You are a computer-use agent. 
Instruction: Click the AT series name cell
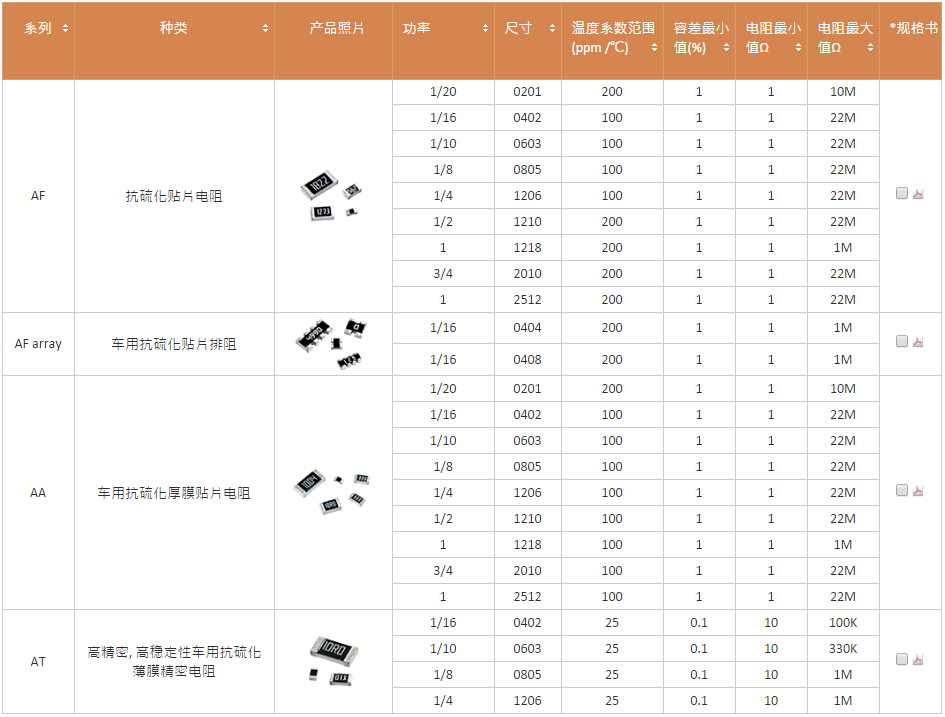[38, 661]
